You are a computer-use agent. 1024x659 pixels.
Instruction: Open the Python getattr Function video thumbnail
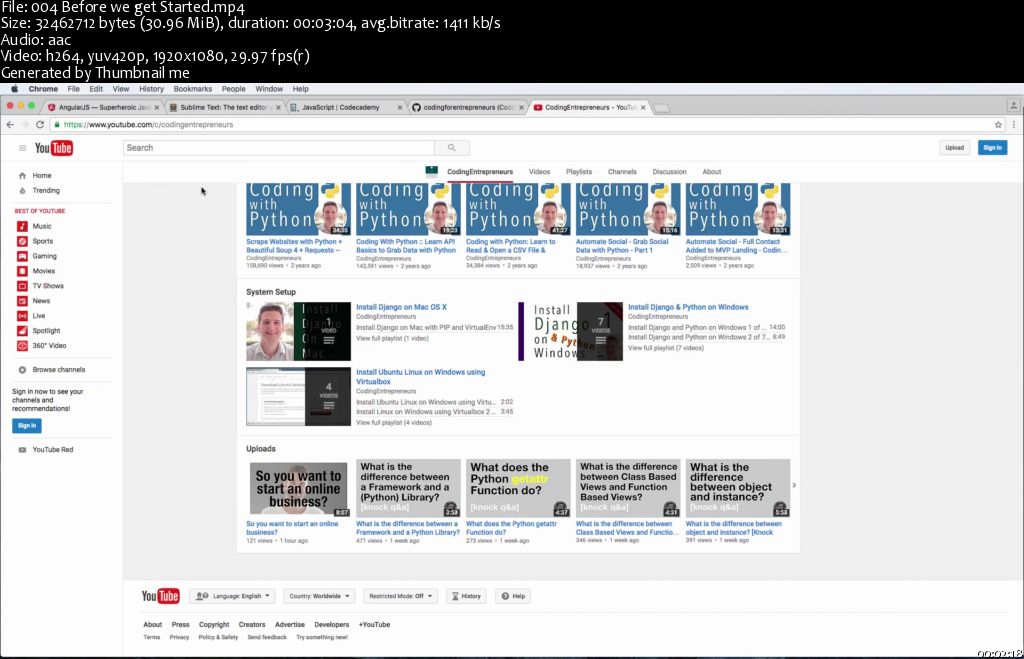[518, 488]
